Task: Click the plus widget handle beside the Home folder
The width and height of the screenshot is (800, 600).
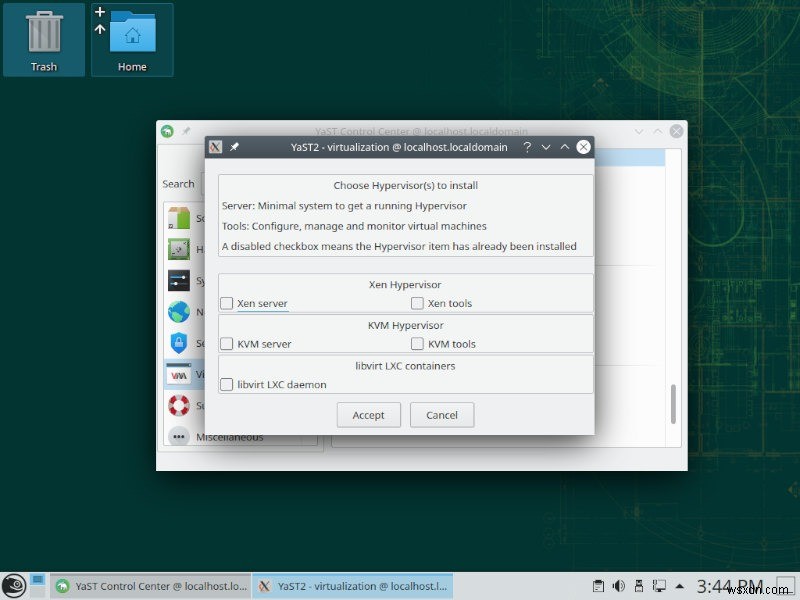Action: (x=100, y=11)
